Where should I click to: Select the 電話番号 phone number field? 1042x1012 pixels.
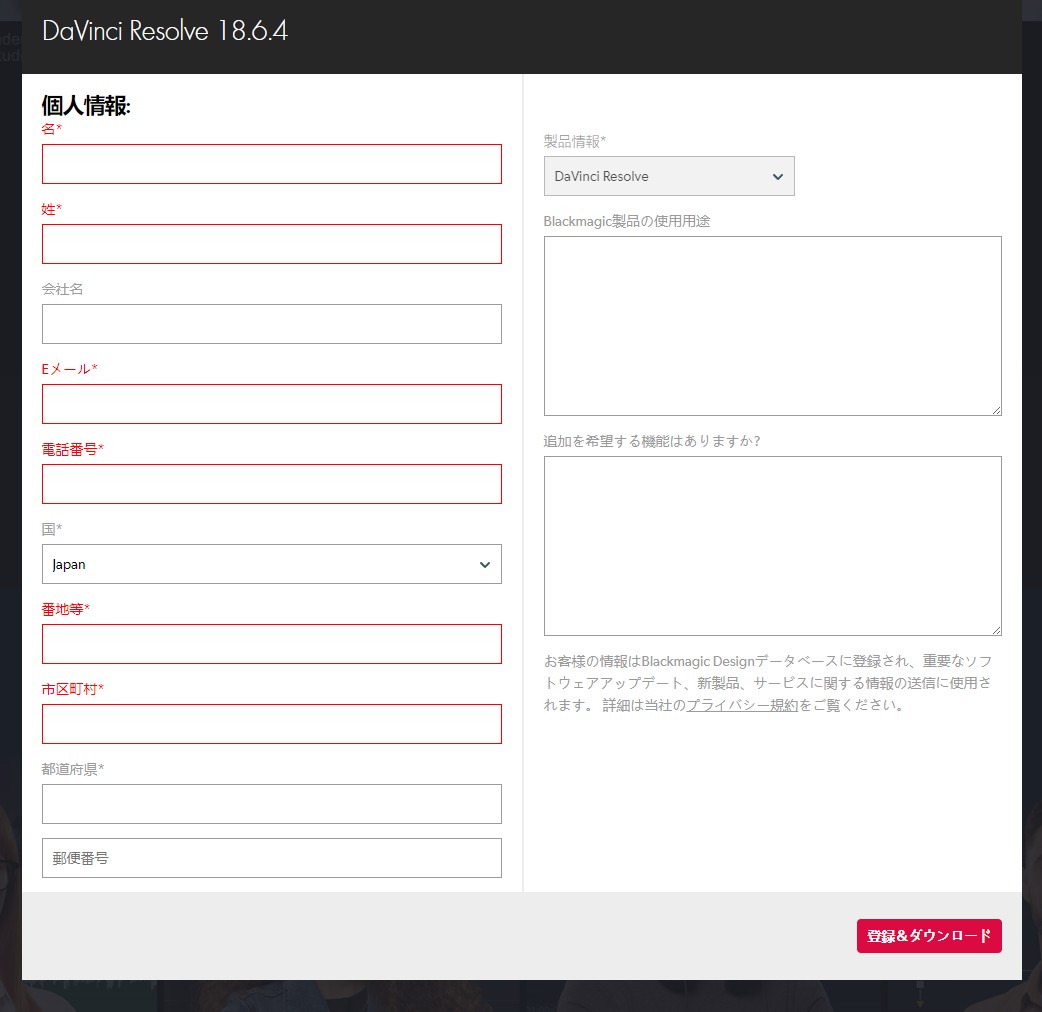click(x=272, y=484)
